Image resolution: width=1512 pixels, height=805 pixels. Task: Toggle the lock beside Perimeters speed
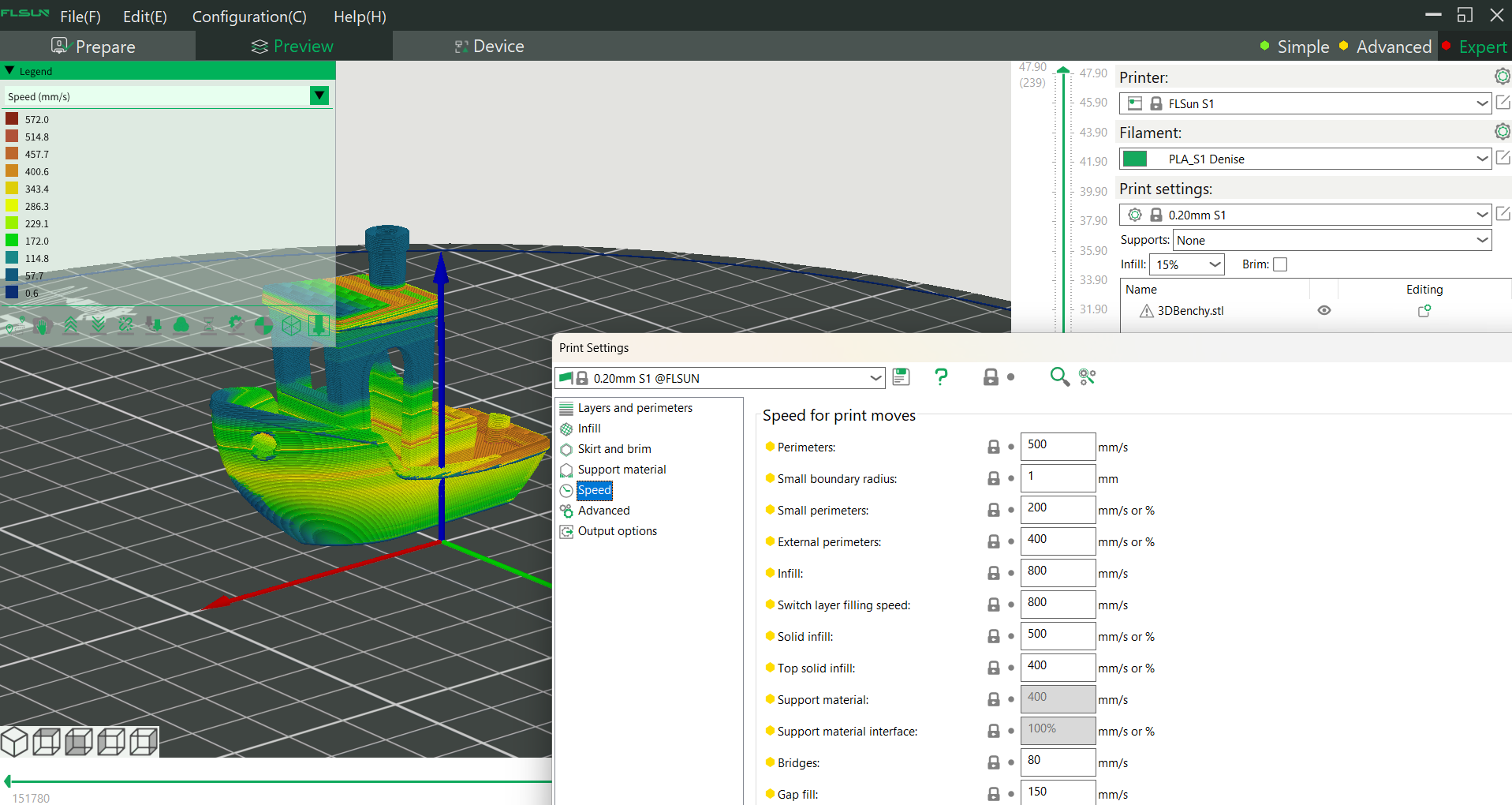coord(994,447)
